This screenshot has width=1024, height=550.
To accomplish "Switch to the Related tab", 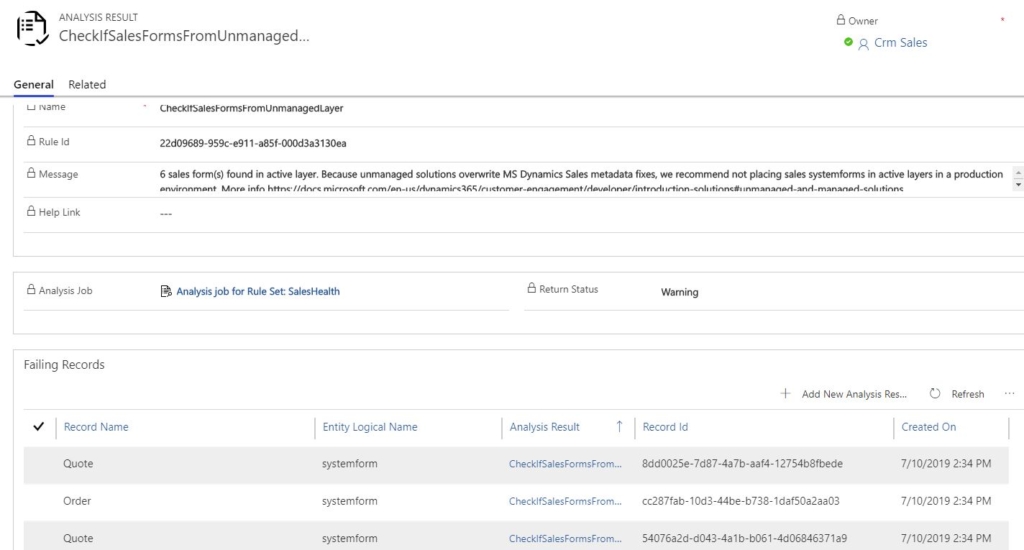I will pyautogui.click(x=87, y=85).
